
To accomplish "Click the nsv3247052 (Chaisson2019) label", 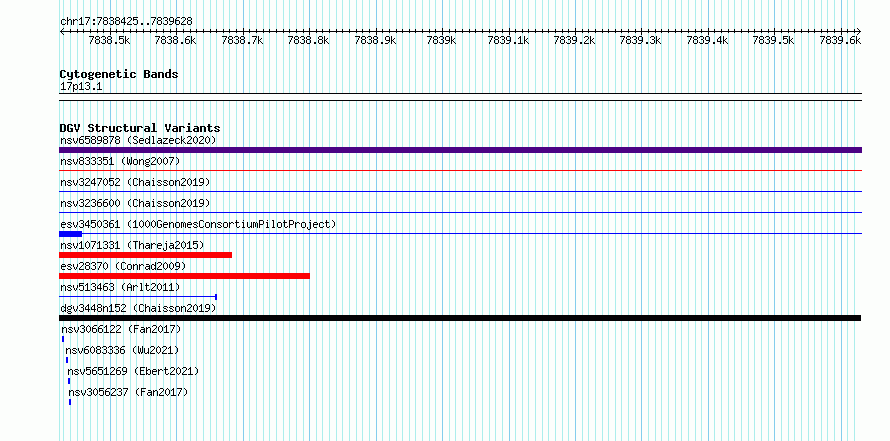I will [x=135, y=182].
